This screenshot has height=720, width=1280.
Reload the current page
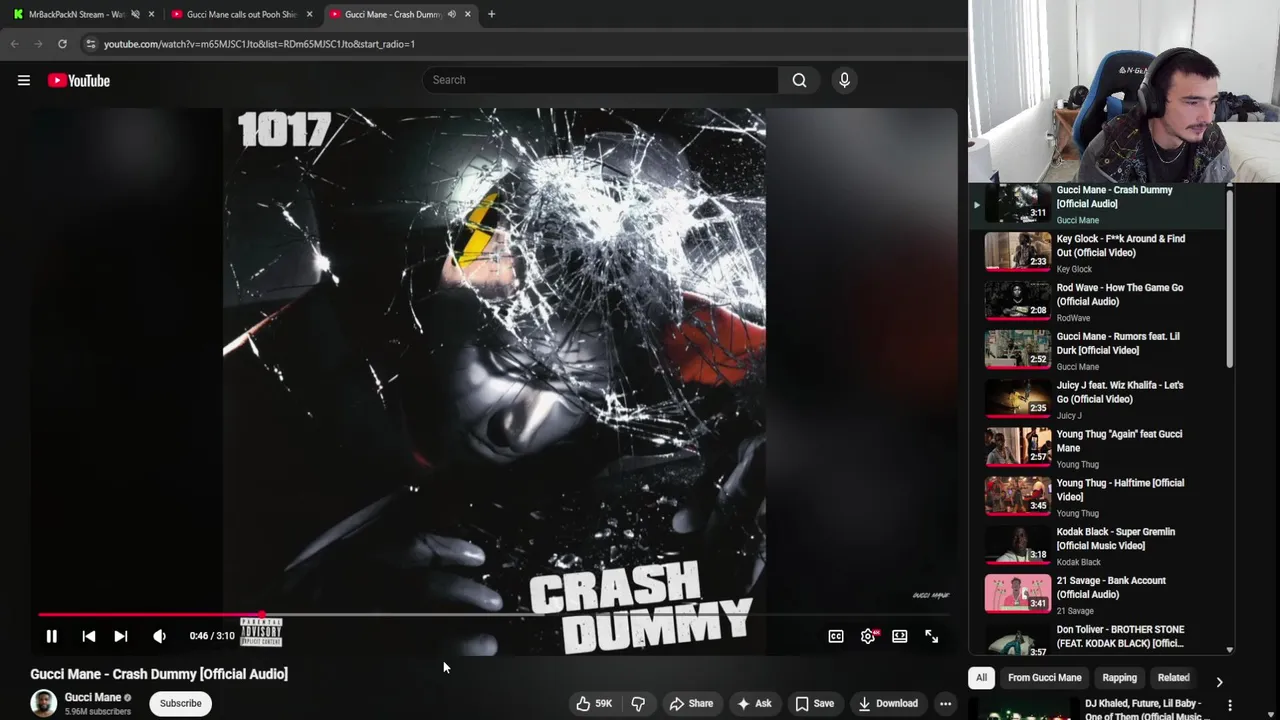(x=62, y=44)
